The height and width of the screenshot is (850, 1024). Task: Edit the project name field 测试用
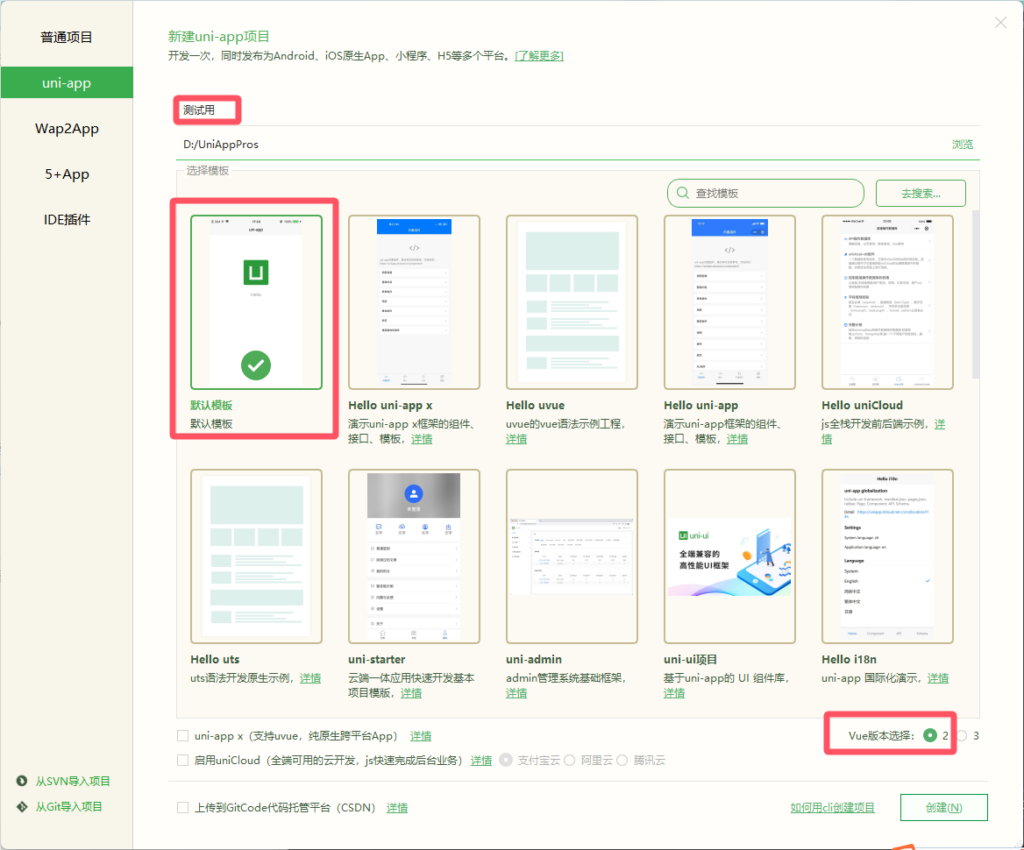(577, 110)
